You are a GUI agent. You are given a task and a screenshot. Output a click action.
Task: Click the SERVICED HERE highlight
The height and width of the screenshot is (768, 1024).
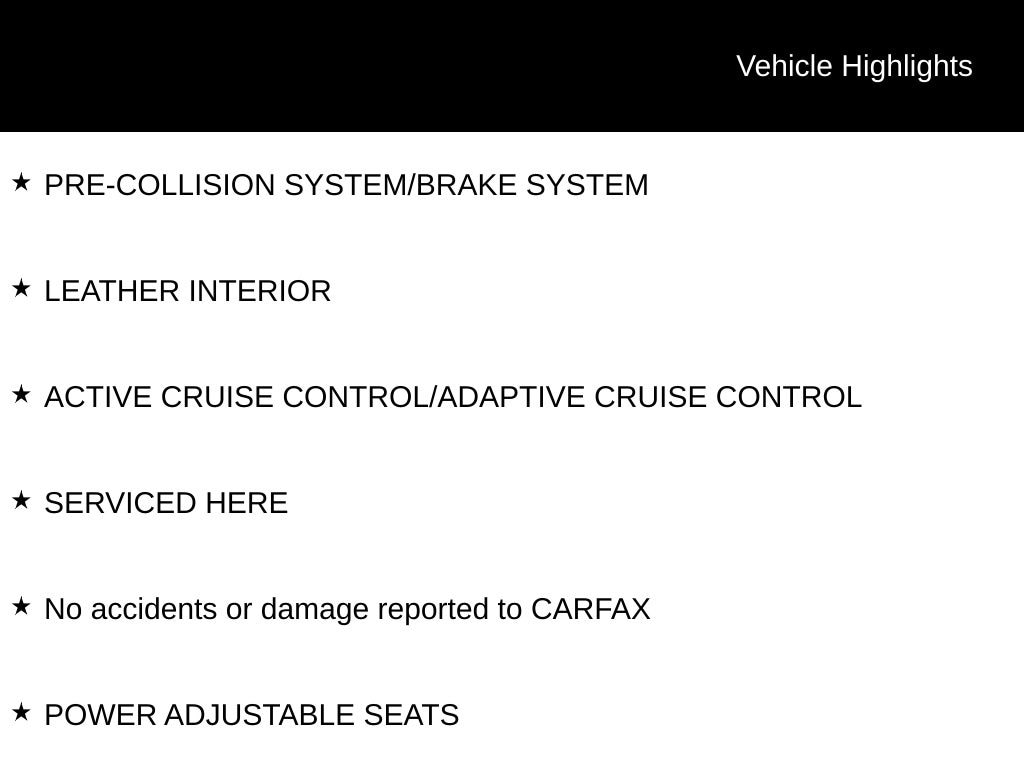(166, 503)
